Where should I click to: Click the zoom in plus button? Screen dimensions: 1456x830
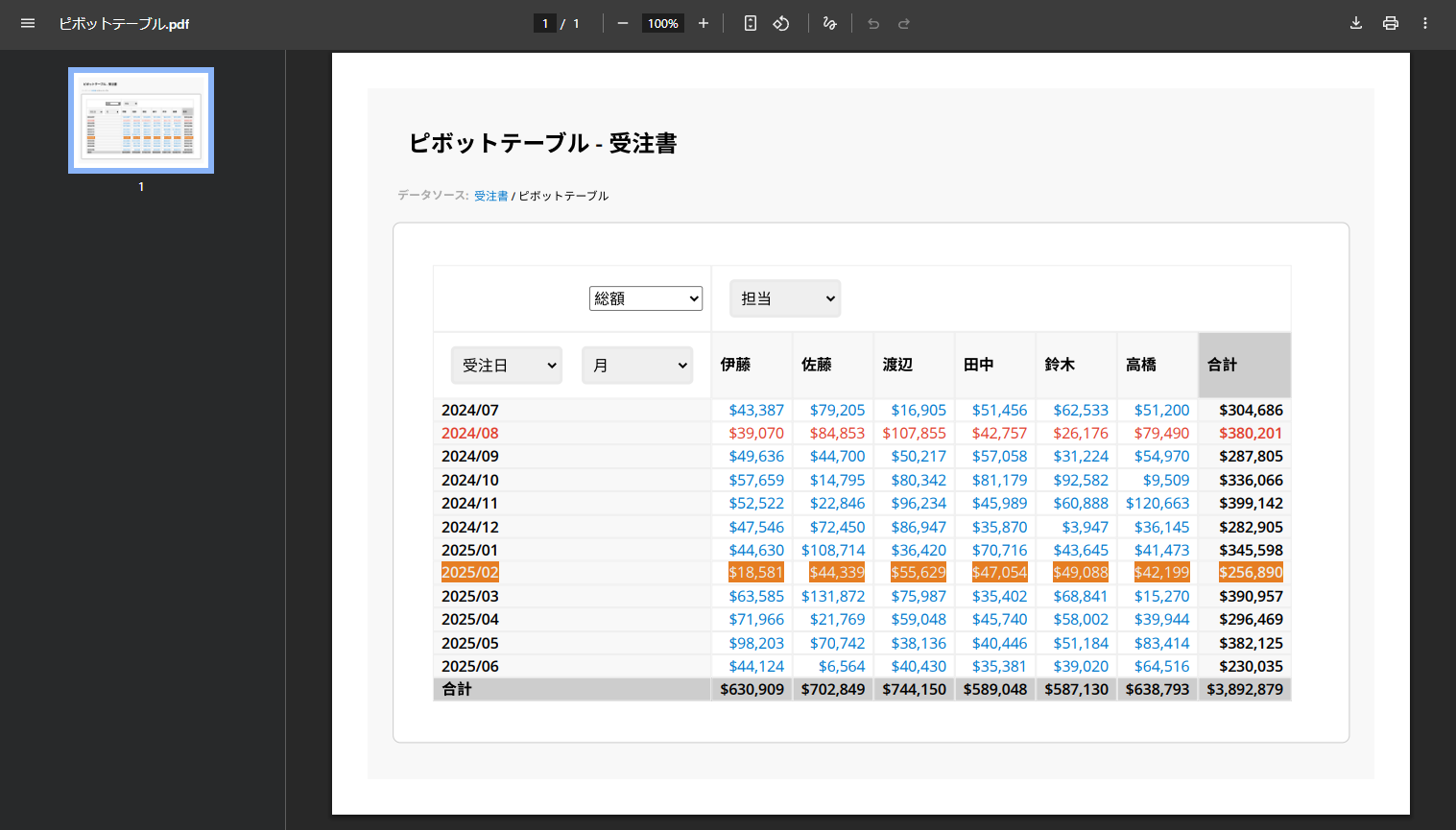[x=704, y=23]
